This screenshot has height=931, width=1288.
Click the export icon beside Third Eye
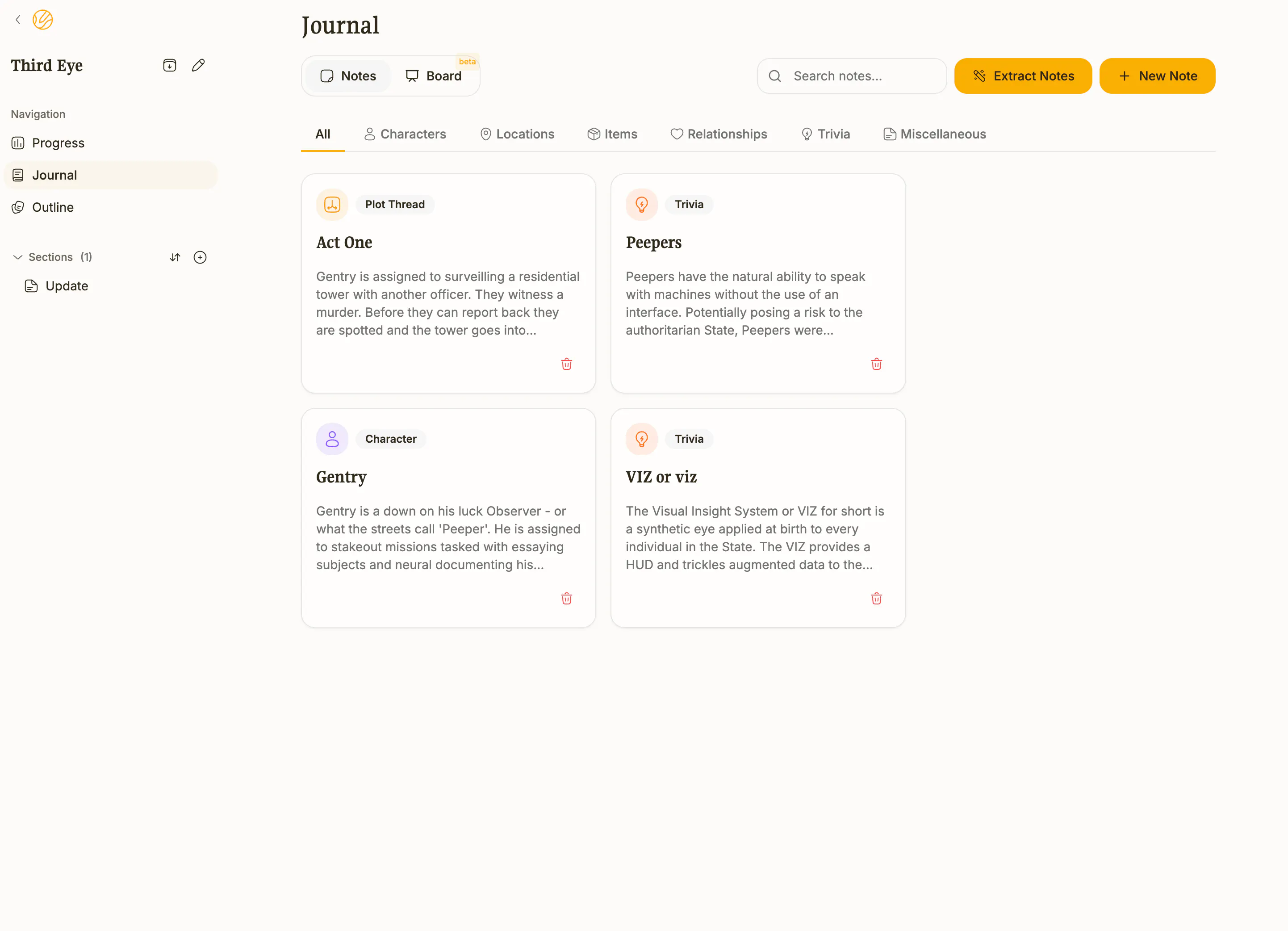169,65
